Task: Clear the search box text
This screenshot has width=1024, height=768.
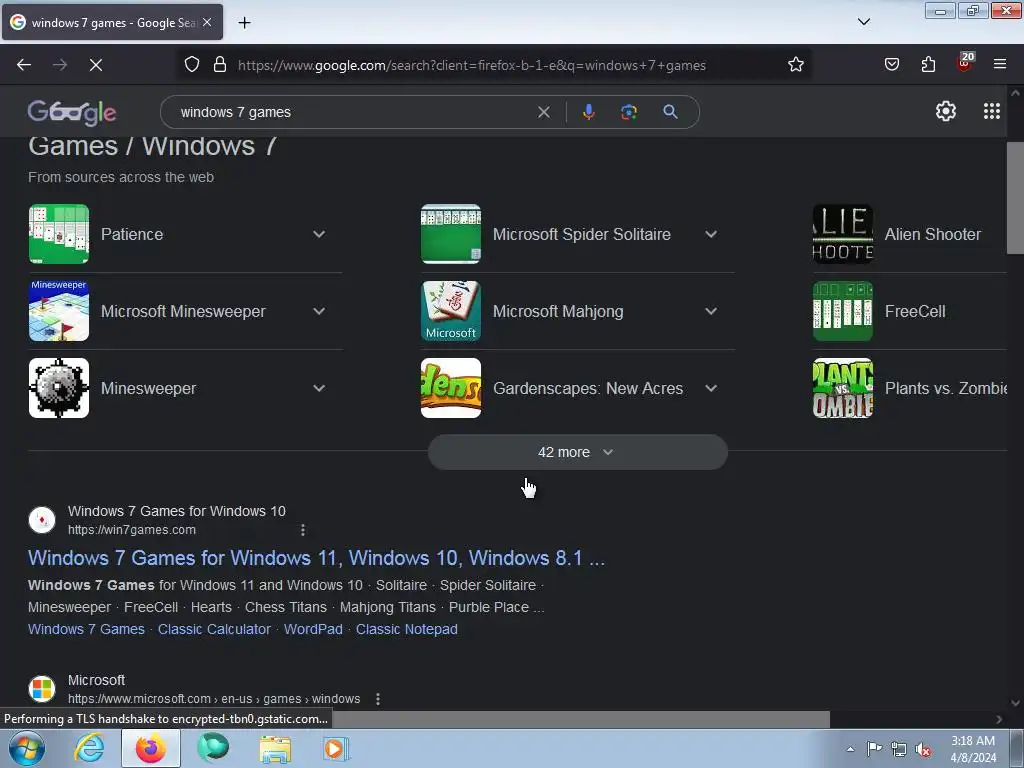Action: click(x=543, y=112)
